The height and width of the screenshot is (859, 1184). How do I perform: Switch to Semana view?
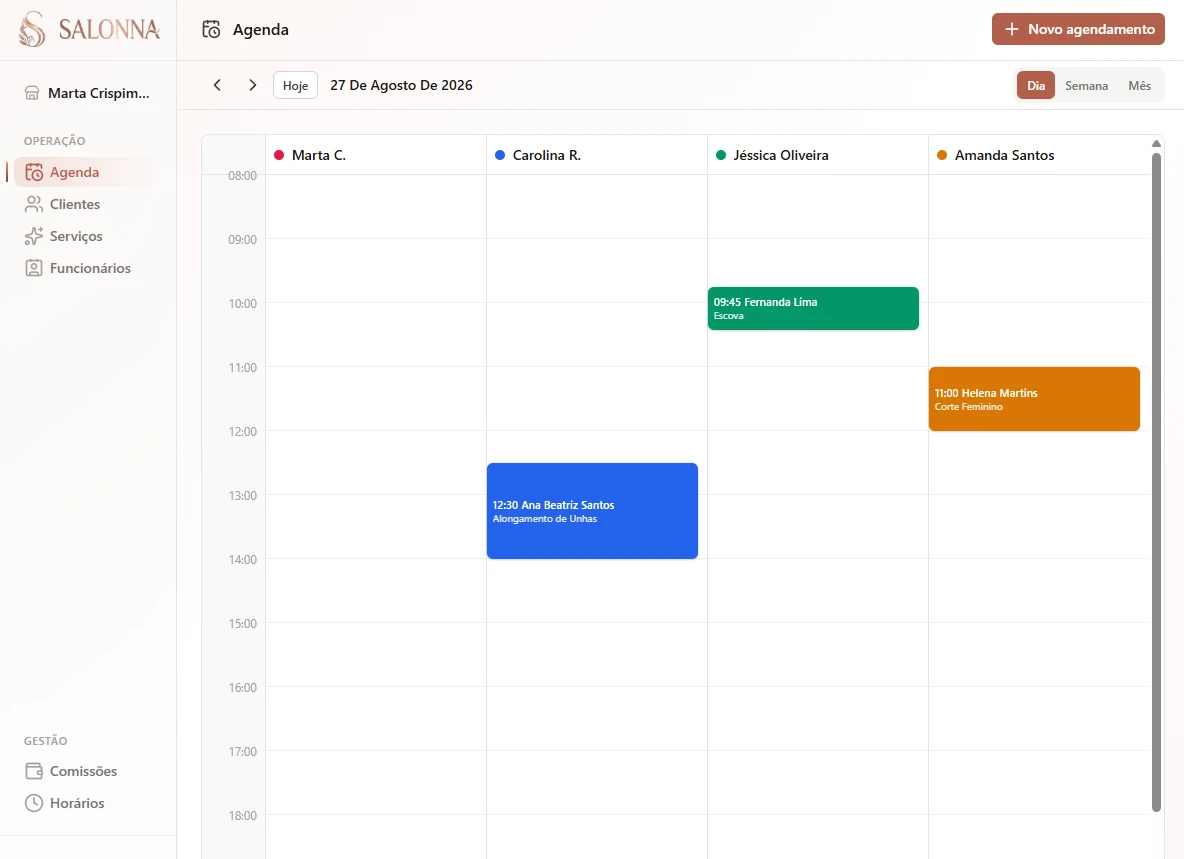tap(1087, 85)
